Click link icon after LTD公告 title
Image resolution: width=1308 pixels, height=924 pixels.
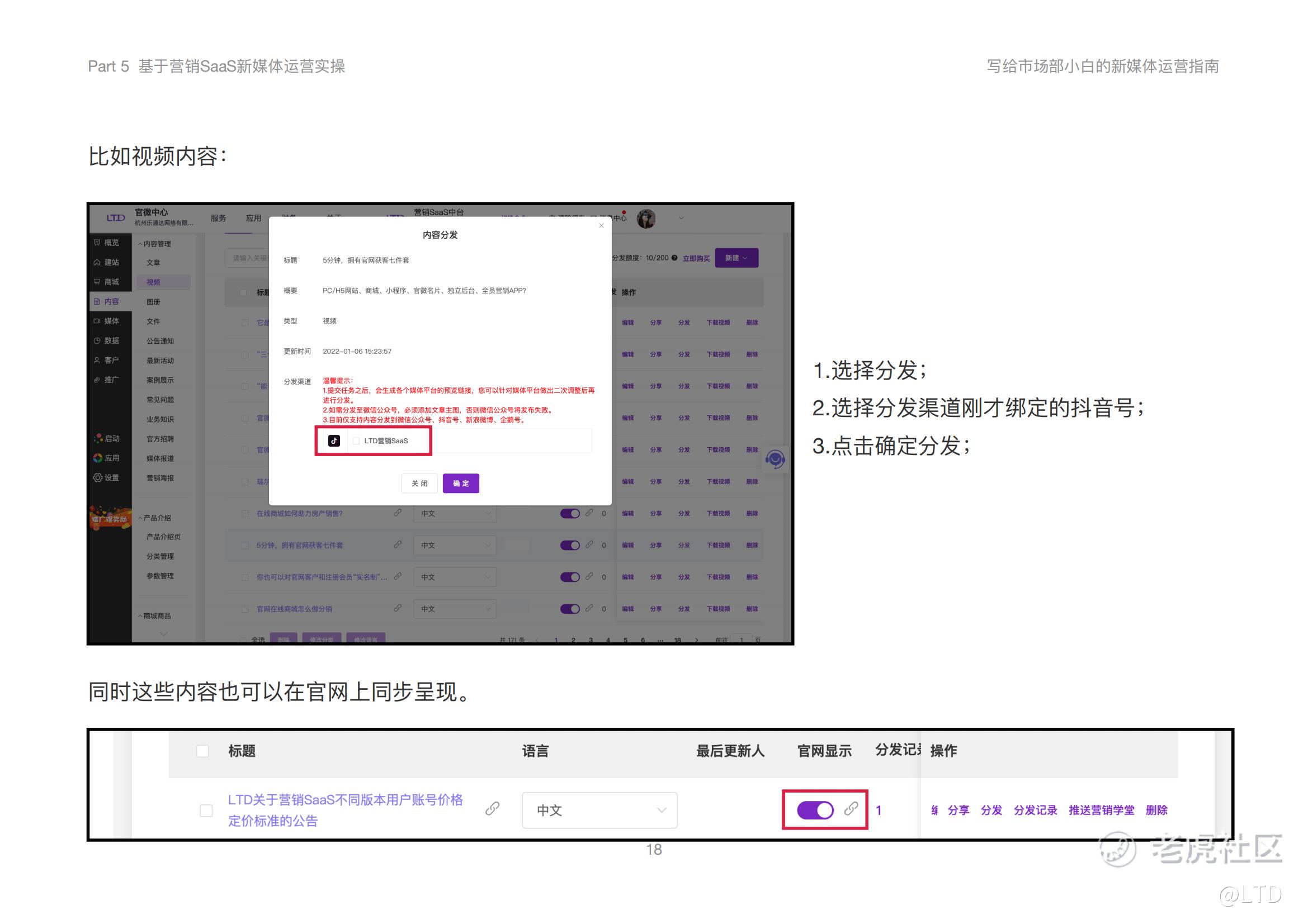[x=493, y=808]
